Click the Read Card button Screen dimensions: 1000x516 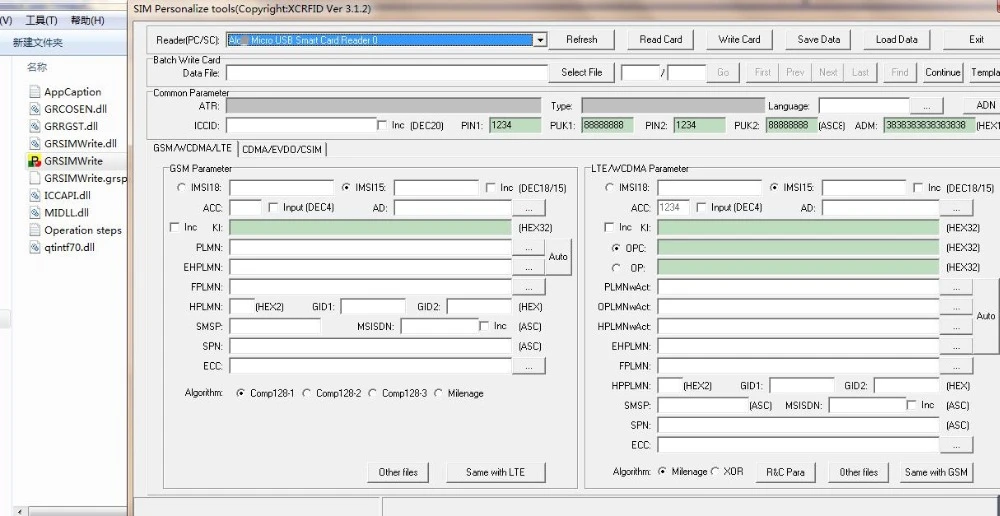coord(661,40)
